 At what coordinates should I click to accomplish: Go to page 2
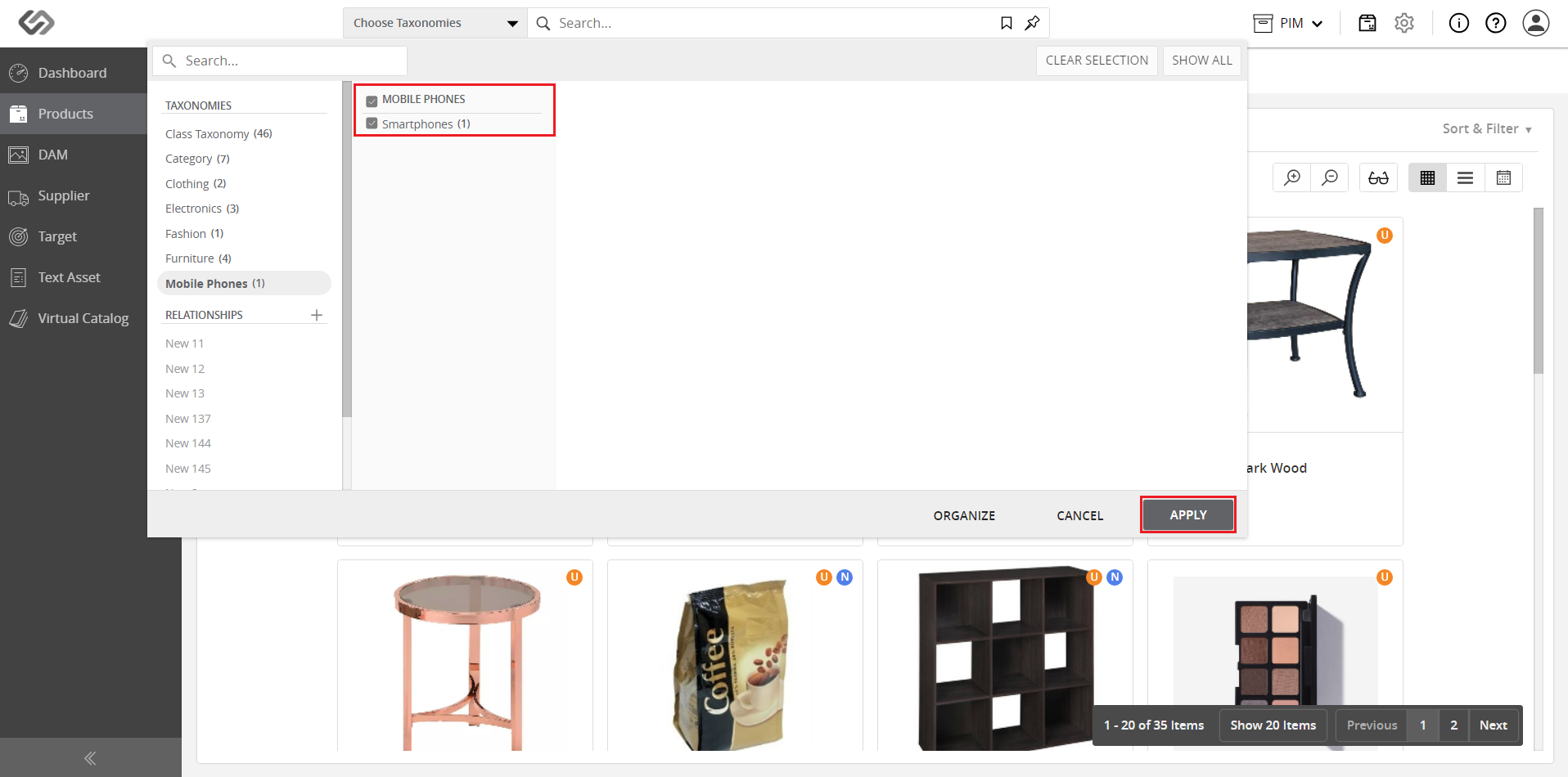pyautogui.click(x=1453, y=725)
